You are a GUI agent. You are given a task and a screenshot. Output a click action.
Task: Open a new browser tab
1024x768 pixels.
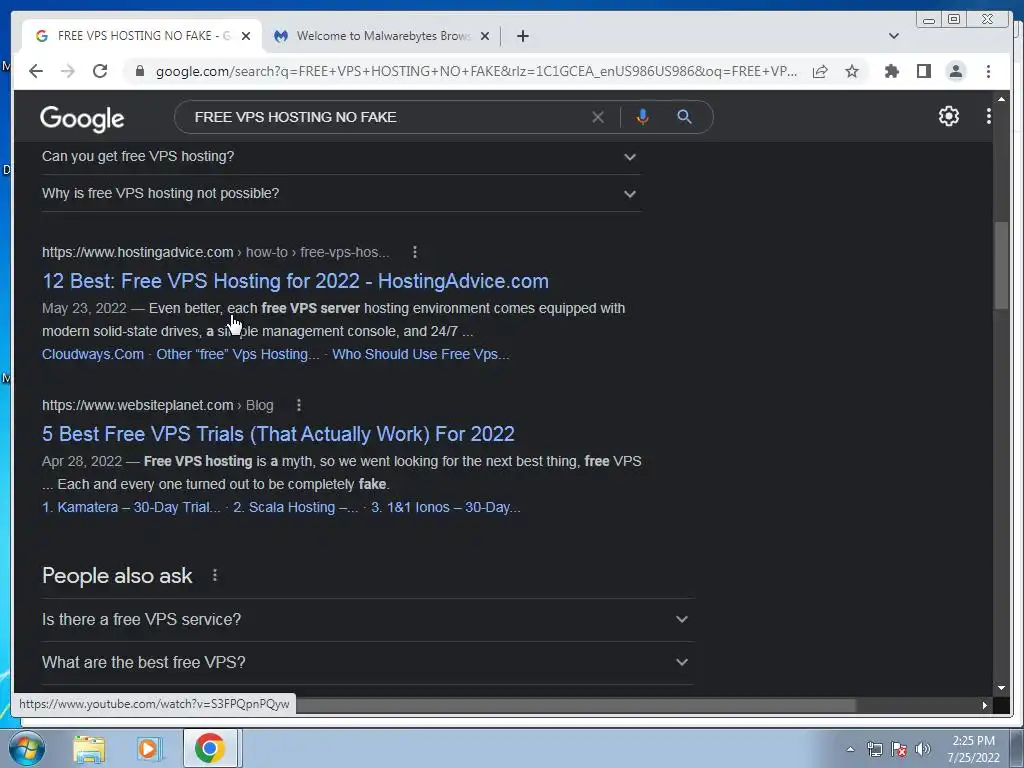pos(522,36)
